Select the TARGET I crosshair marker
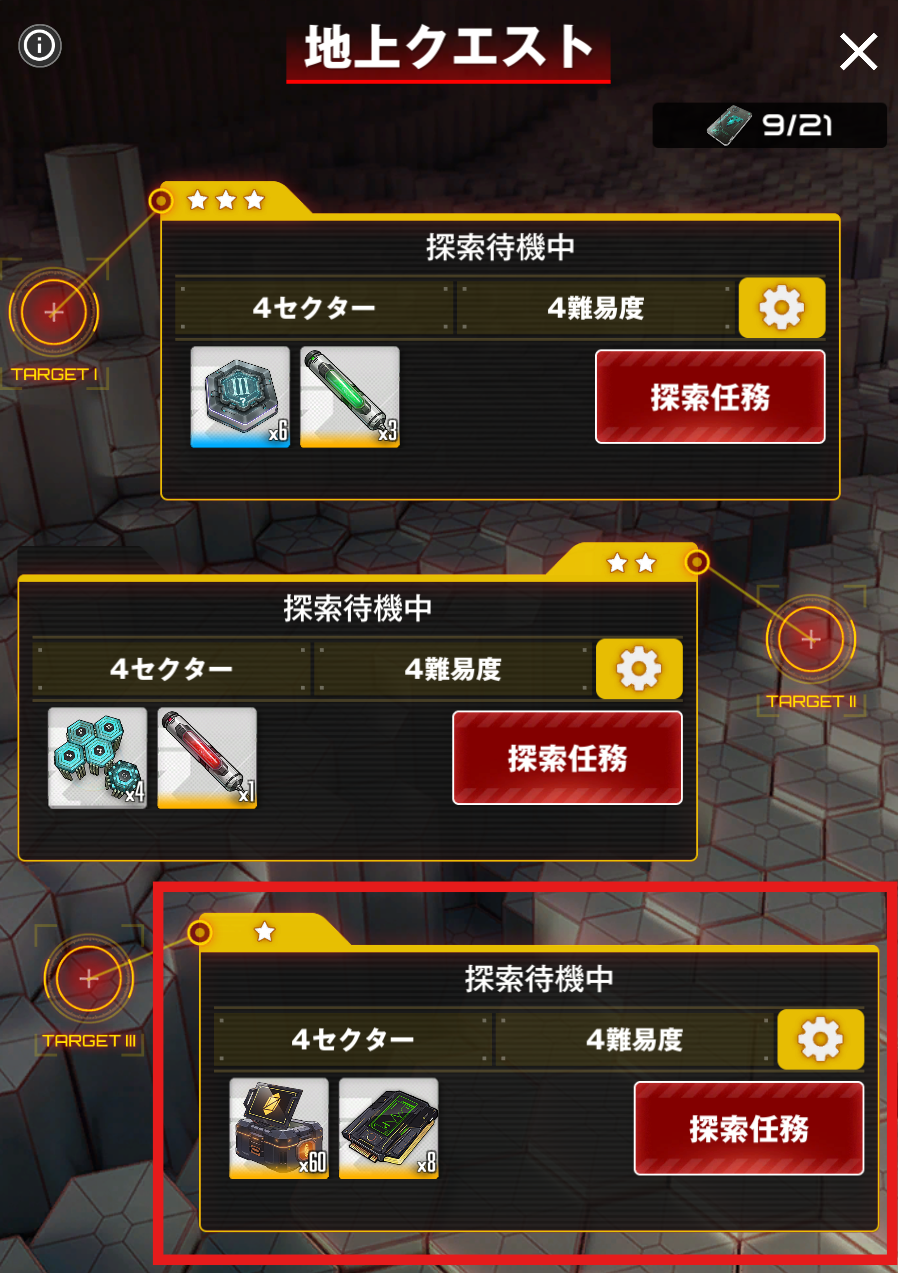The height and width of the screenshot is (1273, 898). click(x=54, y=312)
